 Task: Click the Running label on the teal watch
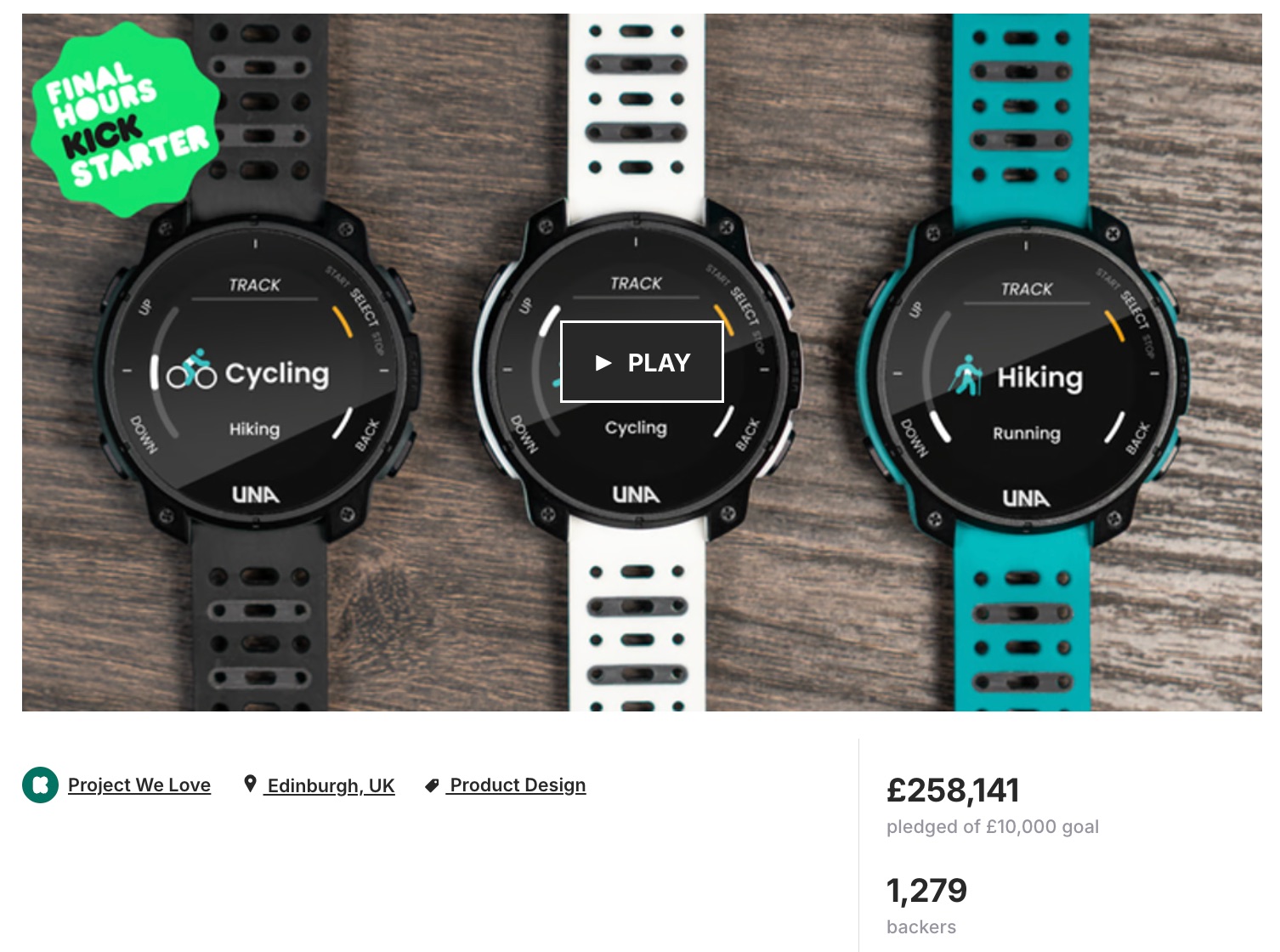tap(1027, 433)
